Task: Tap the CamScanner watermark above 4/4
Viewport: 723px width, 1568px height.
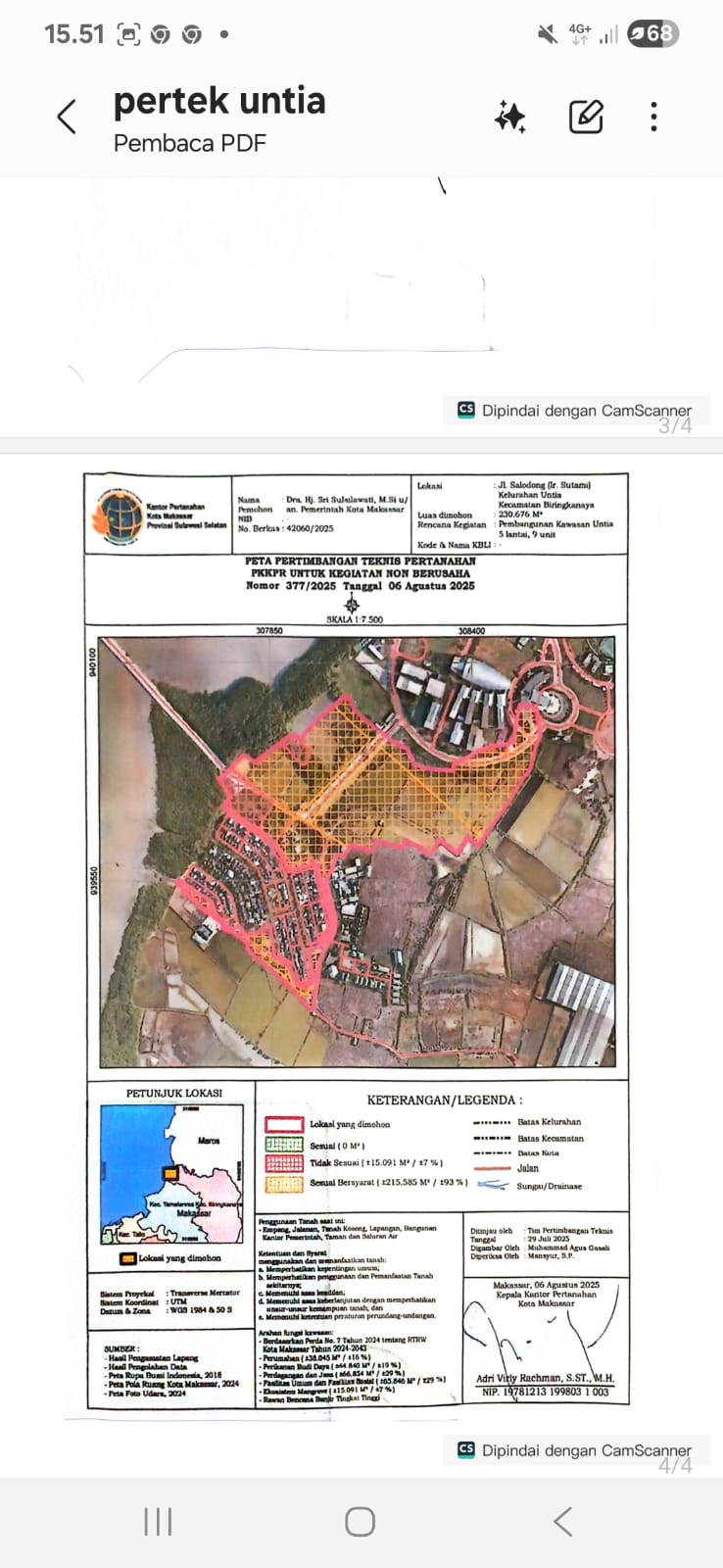Action: pos(575,1449)
